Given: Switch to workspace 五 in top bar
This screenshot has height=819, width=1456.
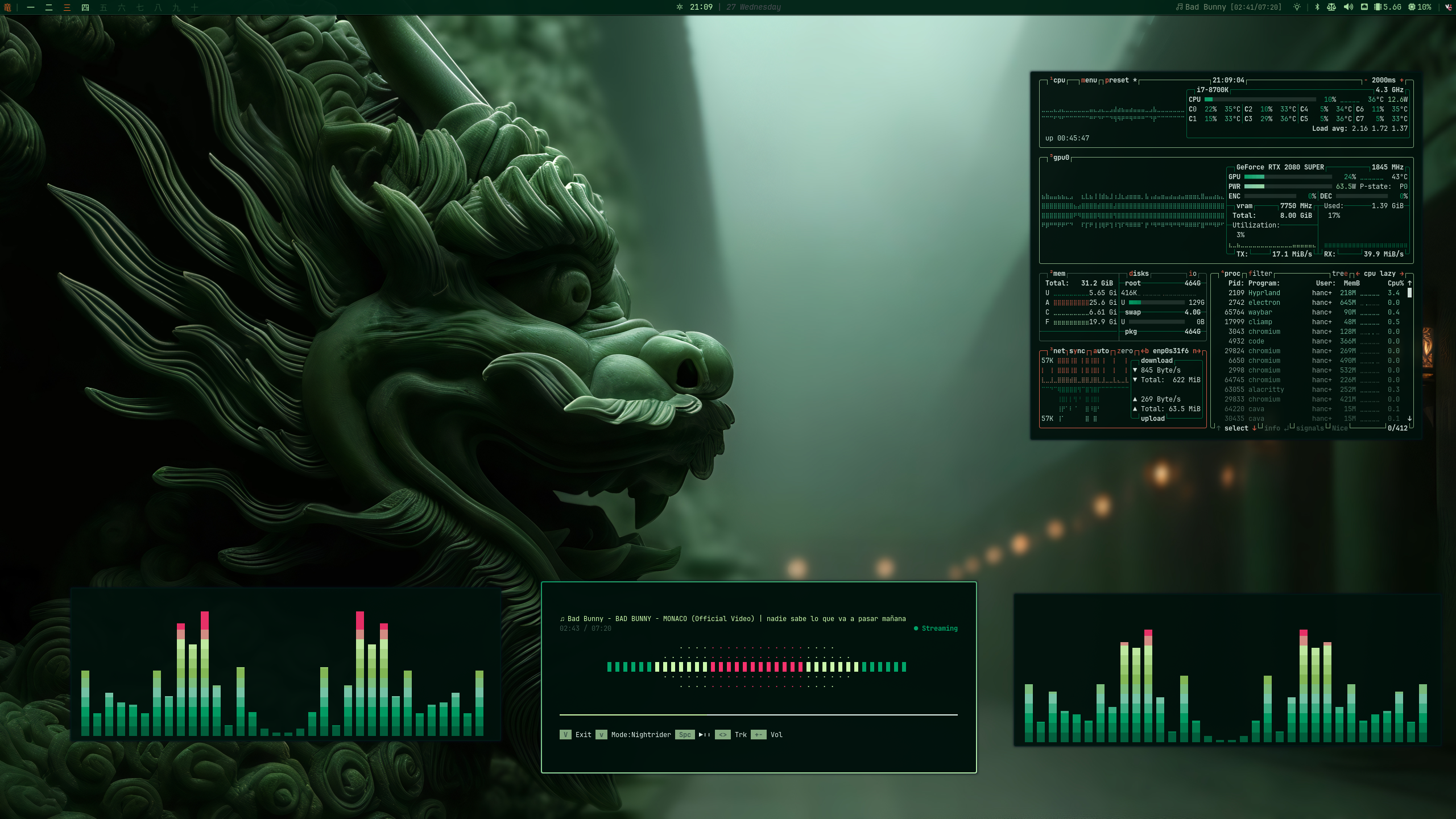Looking at the screenshot, I should pyautogui.click(x=104, y=7).
